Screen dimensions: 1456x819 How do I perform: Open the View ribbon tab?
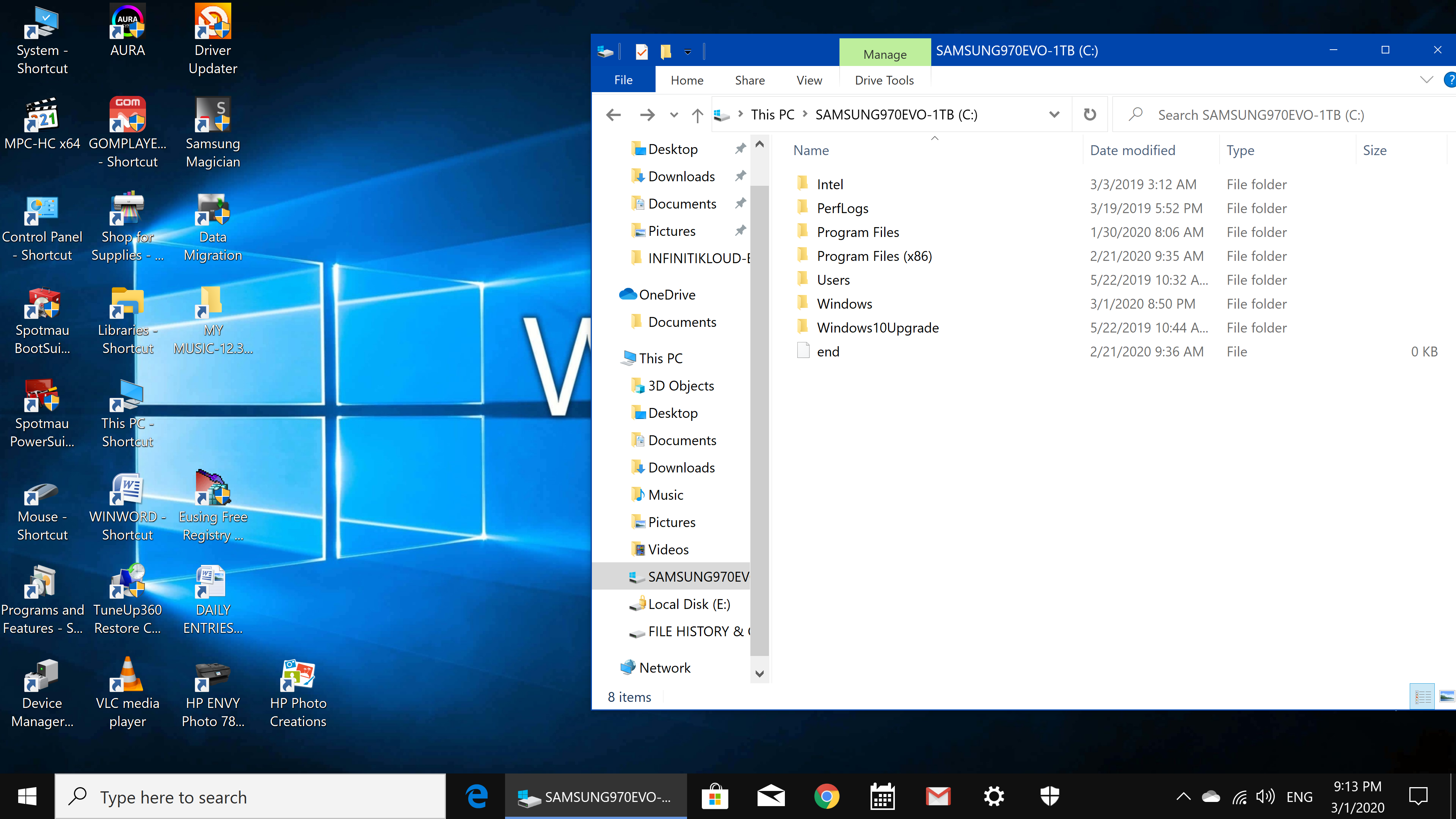click(x=809, y=80)
